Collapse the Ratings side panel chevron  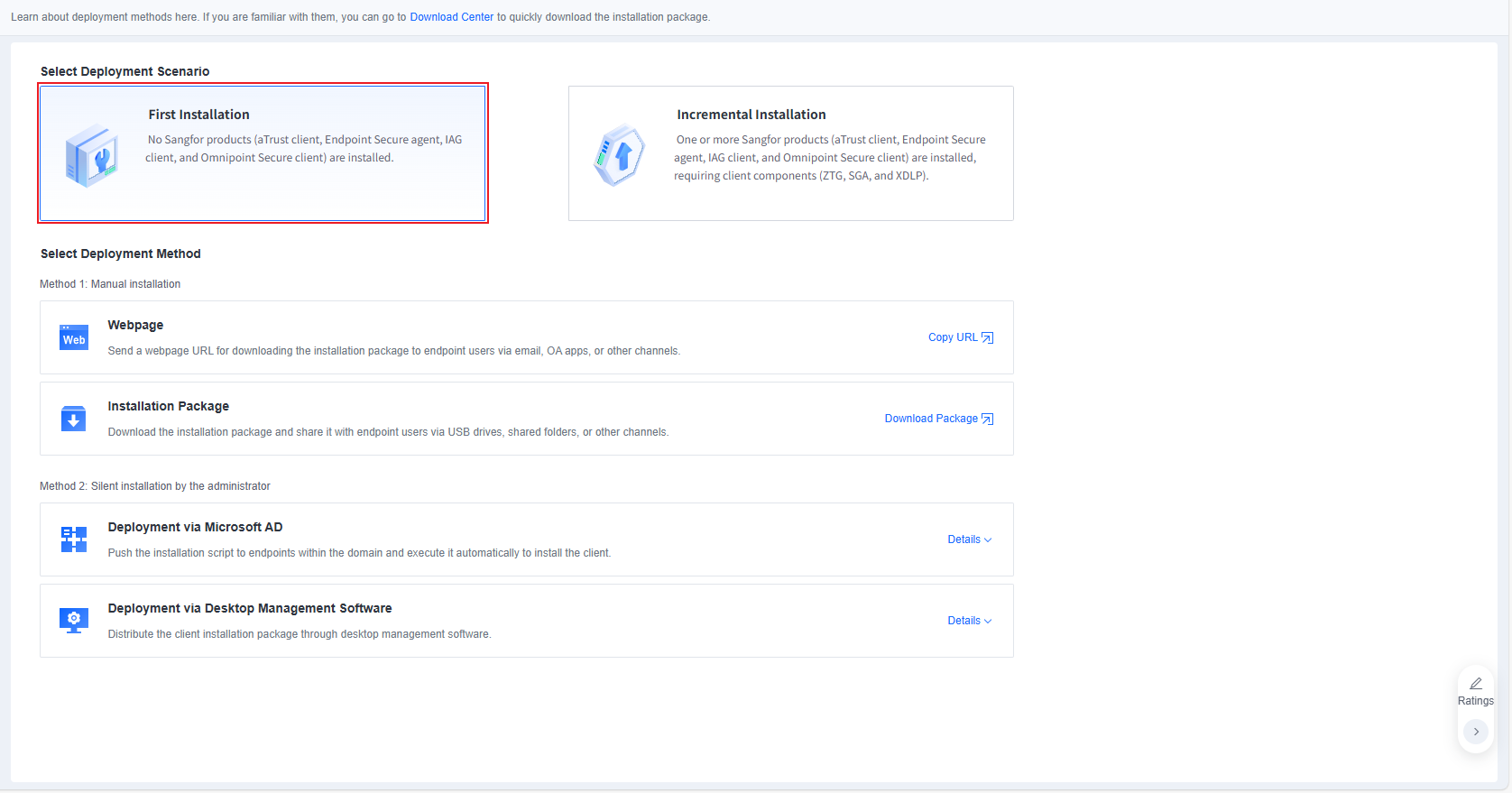tap(1476, 732)
